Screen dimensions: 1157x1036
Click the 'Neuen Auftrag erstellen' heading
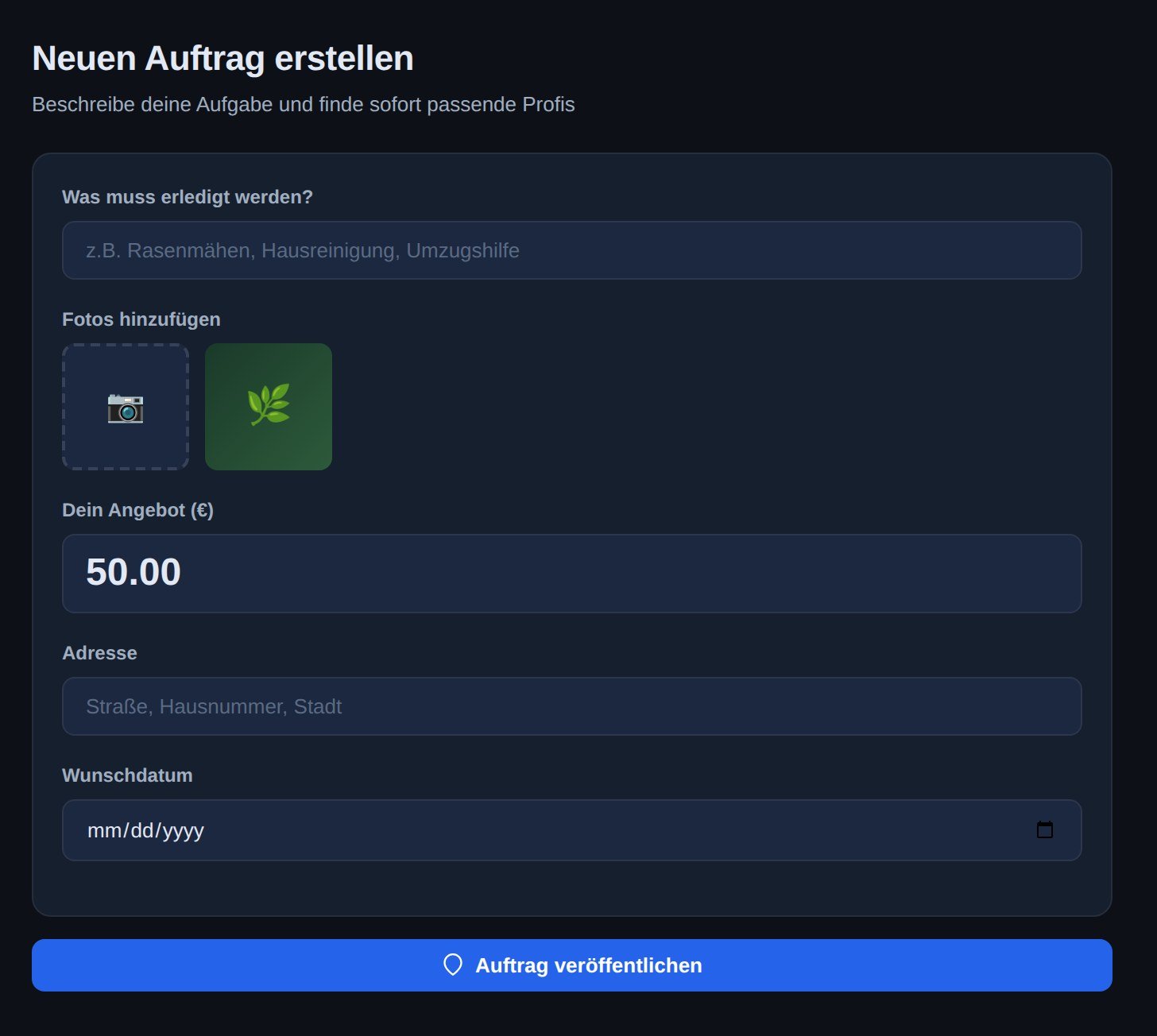coord(223,59)
